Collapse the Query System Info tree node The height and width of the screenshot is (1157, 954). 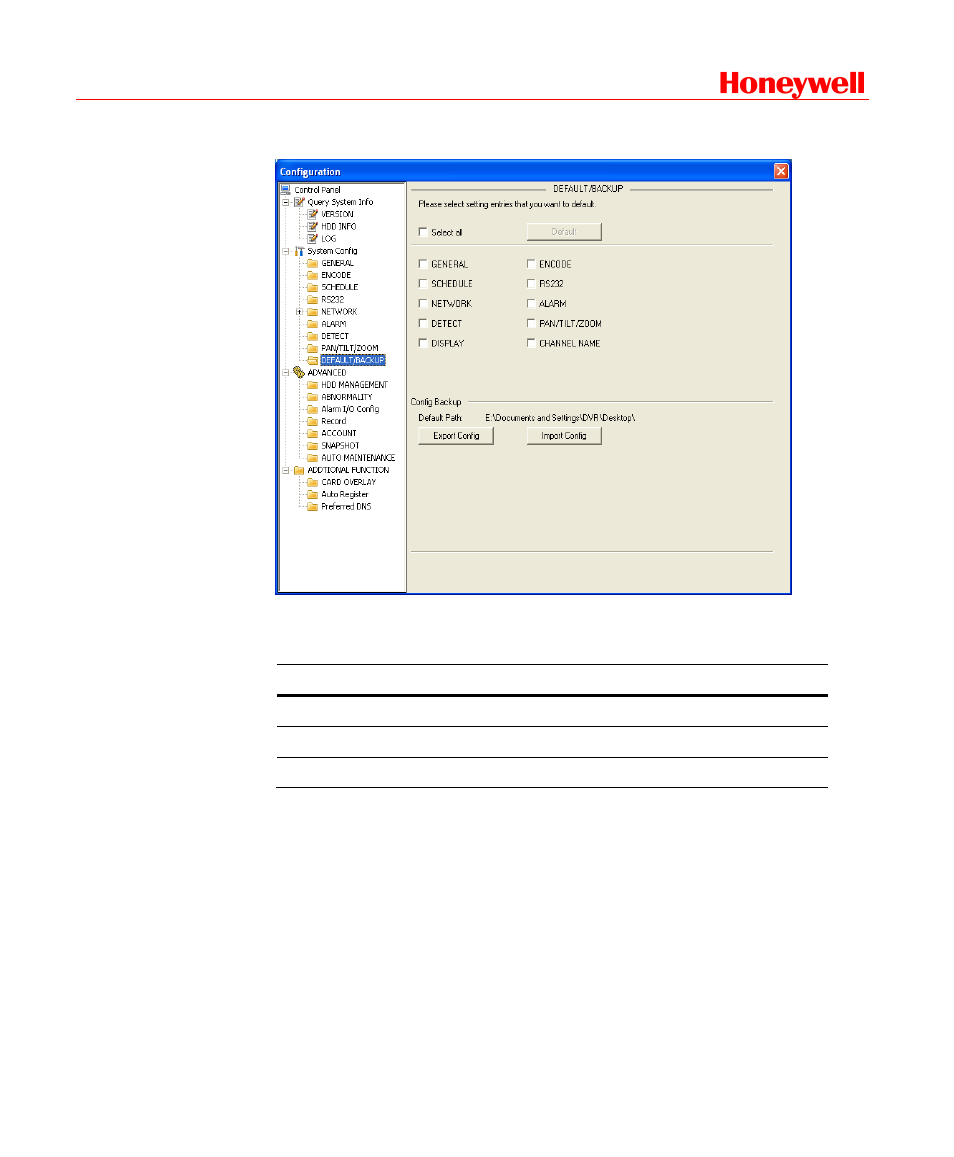[286, 202]
